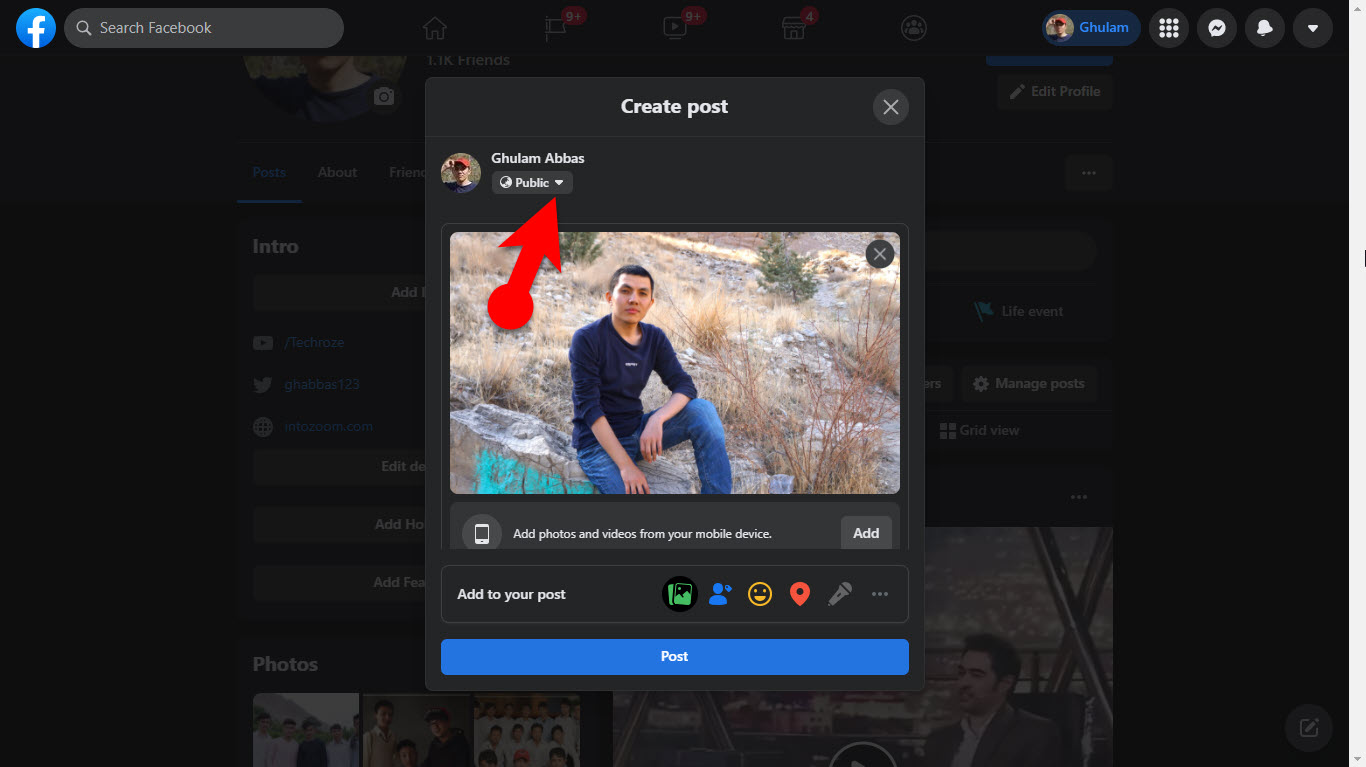The width and height of the screenshot is (1366, 767).
Task: Remove the attached photo
Action: (x=880, y=254)
